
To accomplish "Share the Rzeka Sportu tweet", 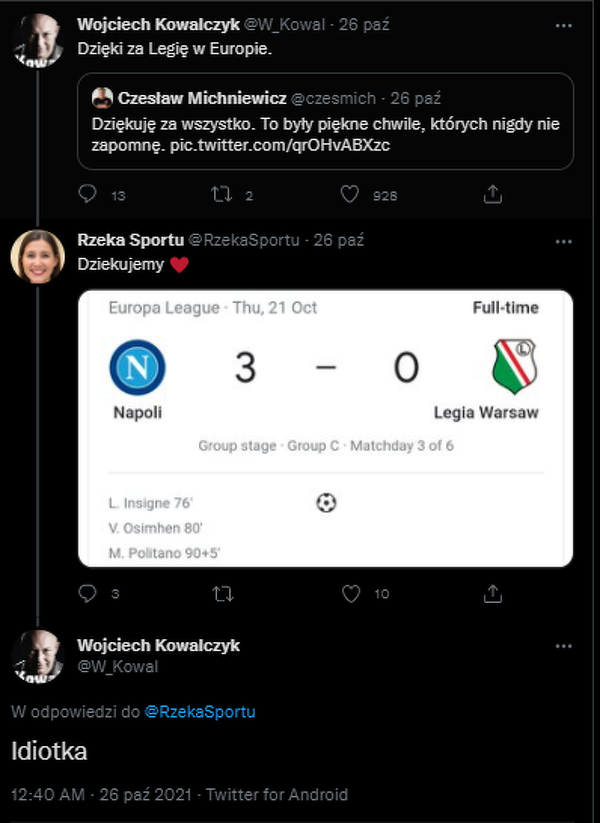I will click(x=492, y=593).
